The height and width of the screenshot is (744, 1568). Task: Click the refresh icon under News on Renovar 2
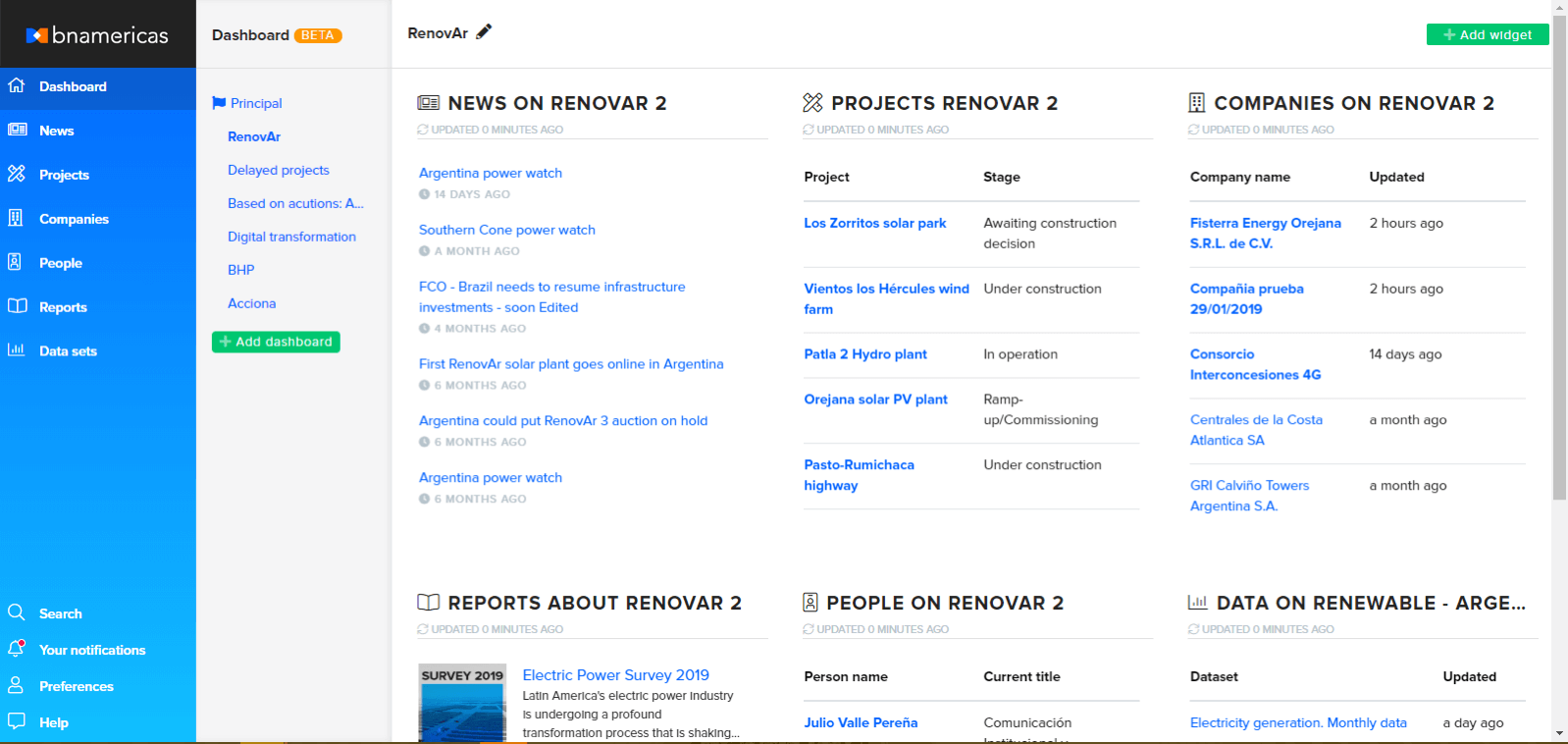tap(423, 130)
